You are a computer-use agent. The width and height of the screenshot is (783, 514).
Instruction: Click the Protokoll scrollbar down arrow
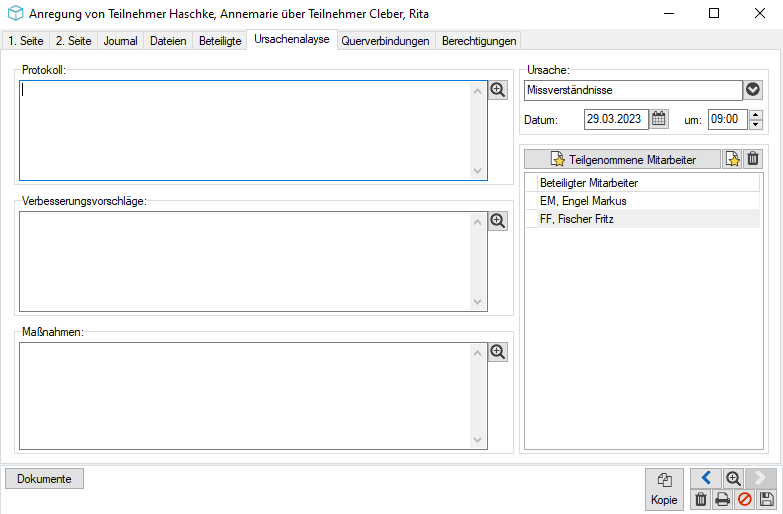pos(478,171)
